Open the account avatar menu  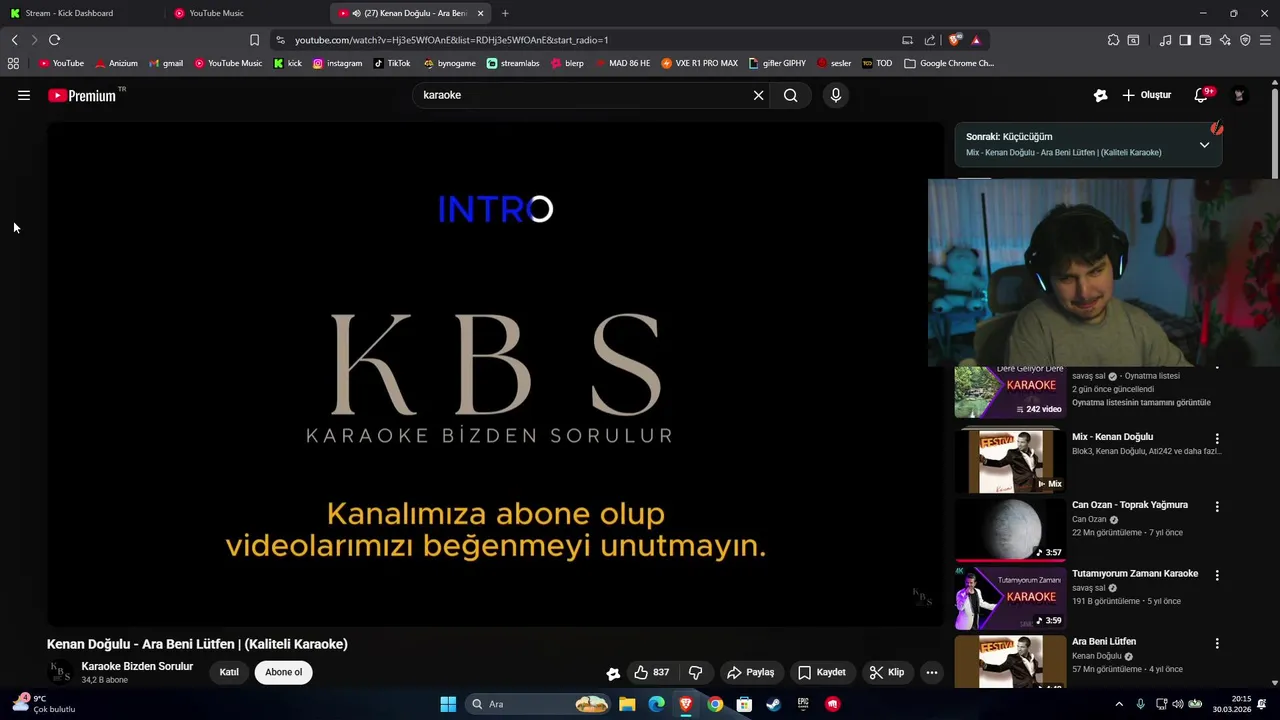coord(1239,95)
